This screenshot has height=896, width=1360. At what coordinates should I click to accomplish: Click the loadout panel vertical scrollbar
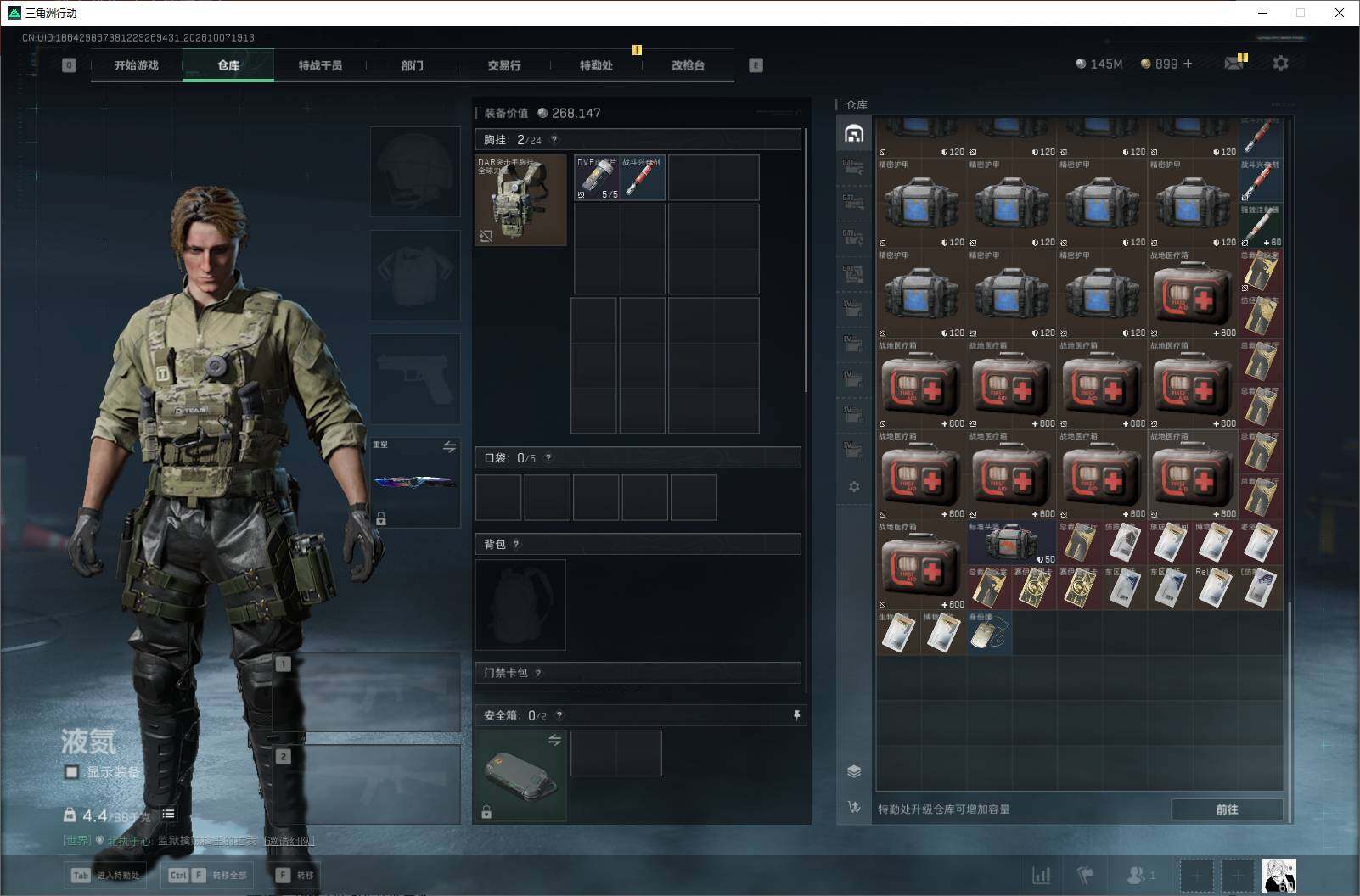(806, 260)
